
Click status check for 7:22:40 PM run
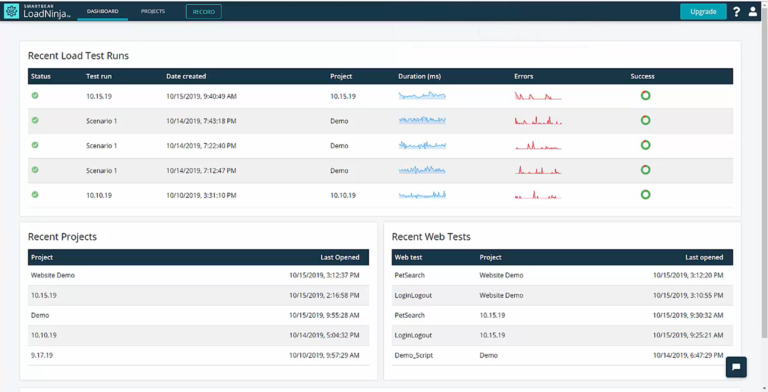coord(35,145)
